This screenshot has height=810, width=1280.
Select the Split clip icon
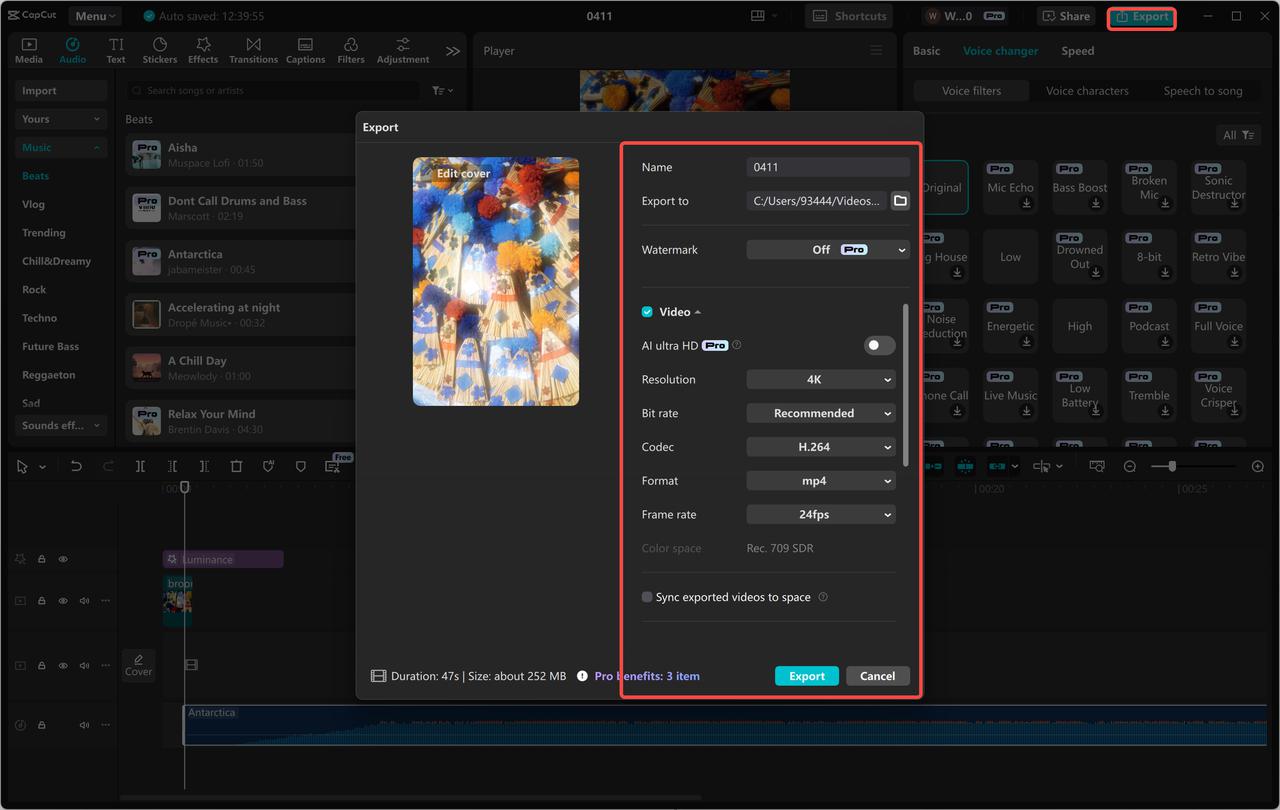(140, 466)
